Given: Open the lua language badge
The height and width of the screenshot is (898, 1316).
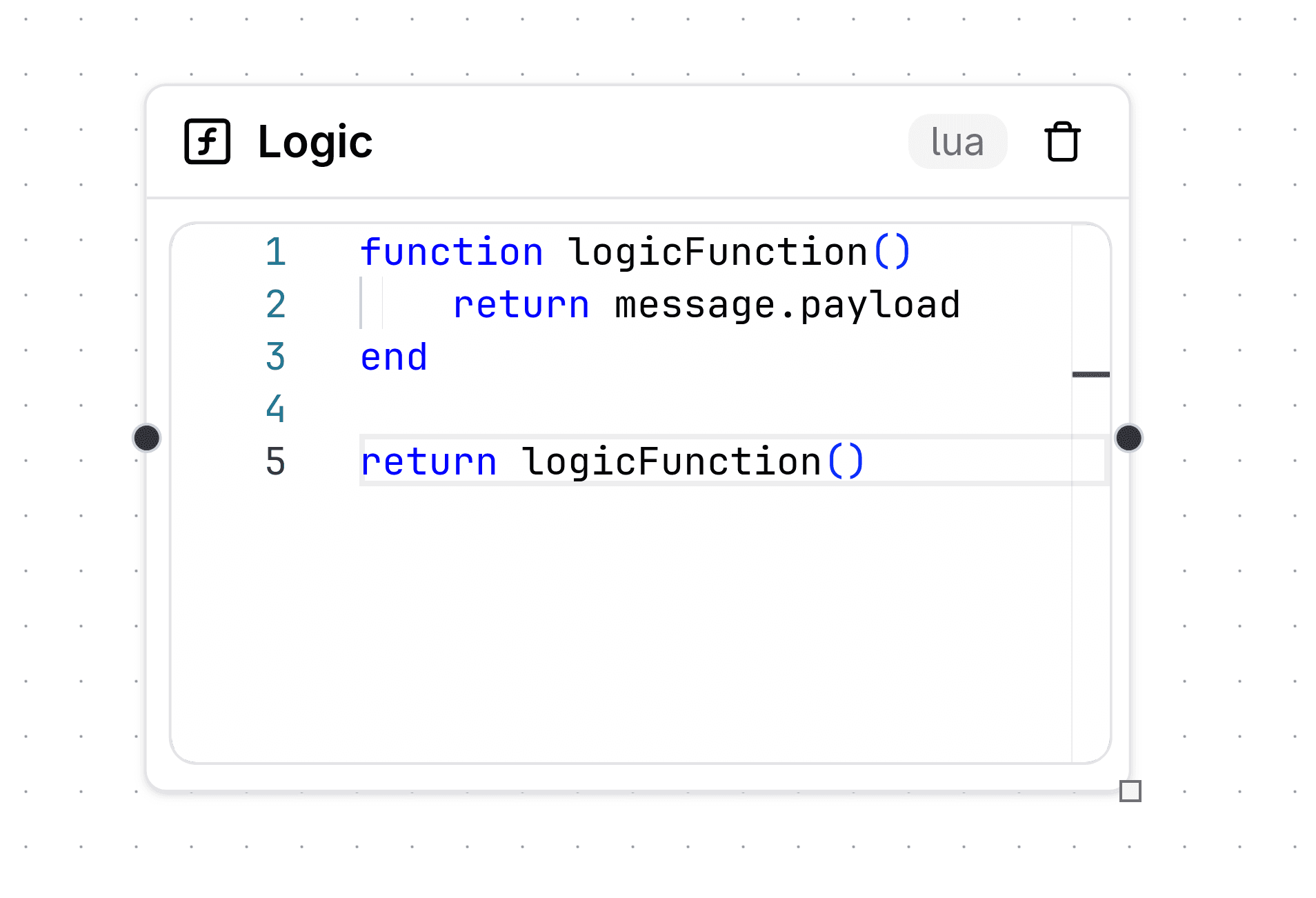Looking at the screenshot, I should pyautogui.click(x=957, y=141).
